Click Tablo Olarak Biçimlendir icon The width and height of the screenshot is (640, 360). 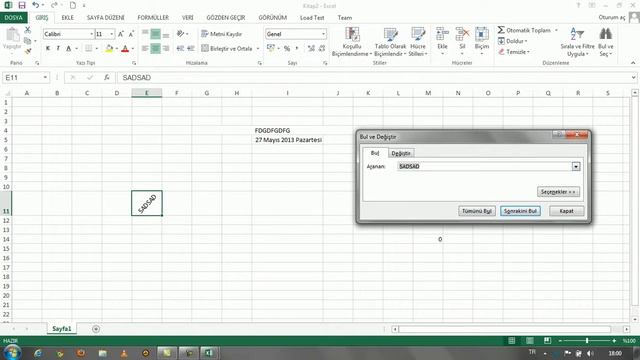click(390, 34)
